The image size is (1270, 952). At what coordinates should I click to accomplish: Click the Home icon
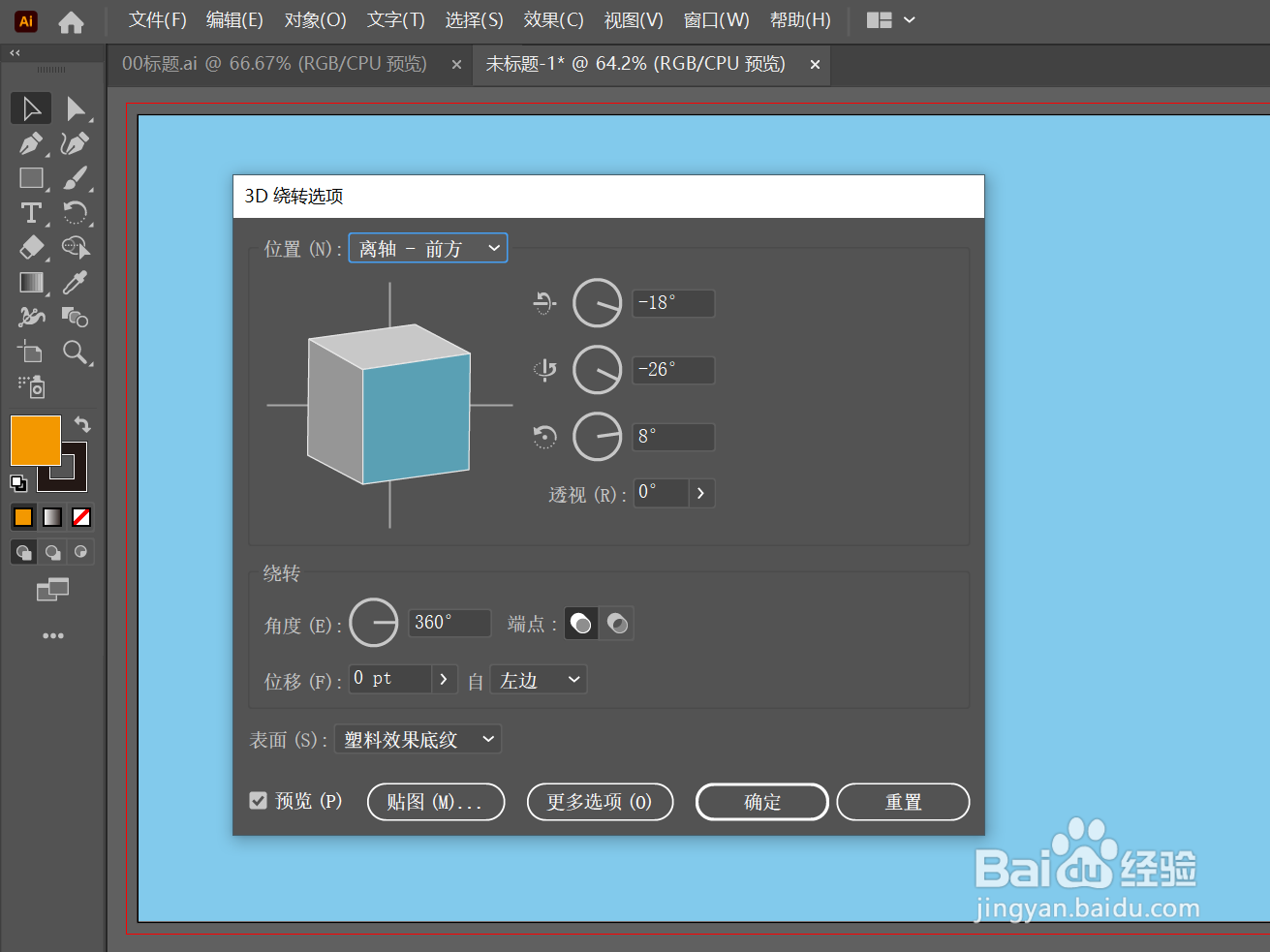tap(71, 21)
